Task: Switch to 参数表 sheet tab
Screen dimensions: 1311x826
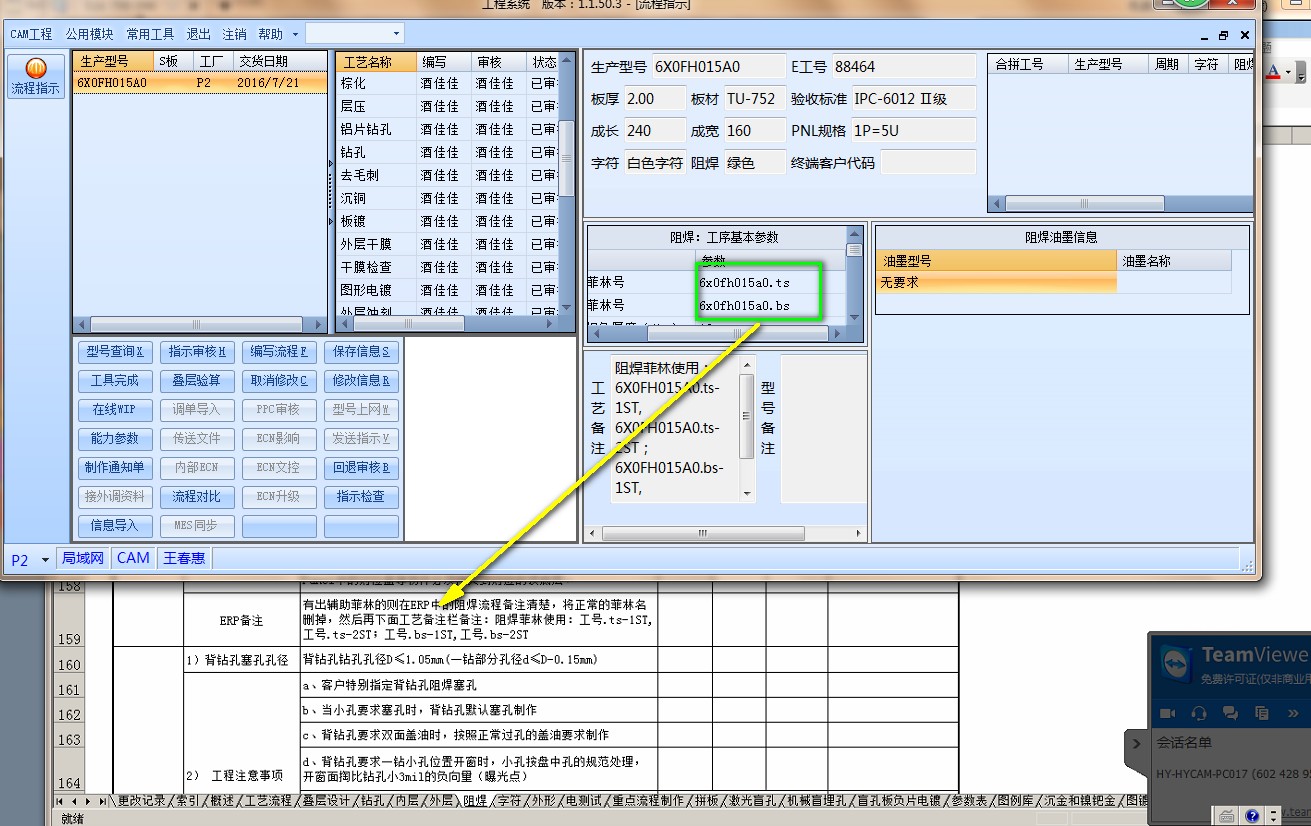Action: click(968, 801)
